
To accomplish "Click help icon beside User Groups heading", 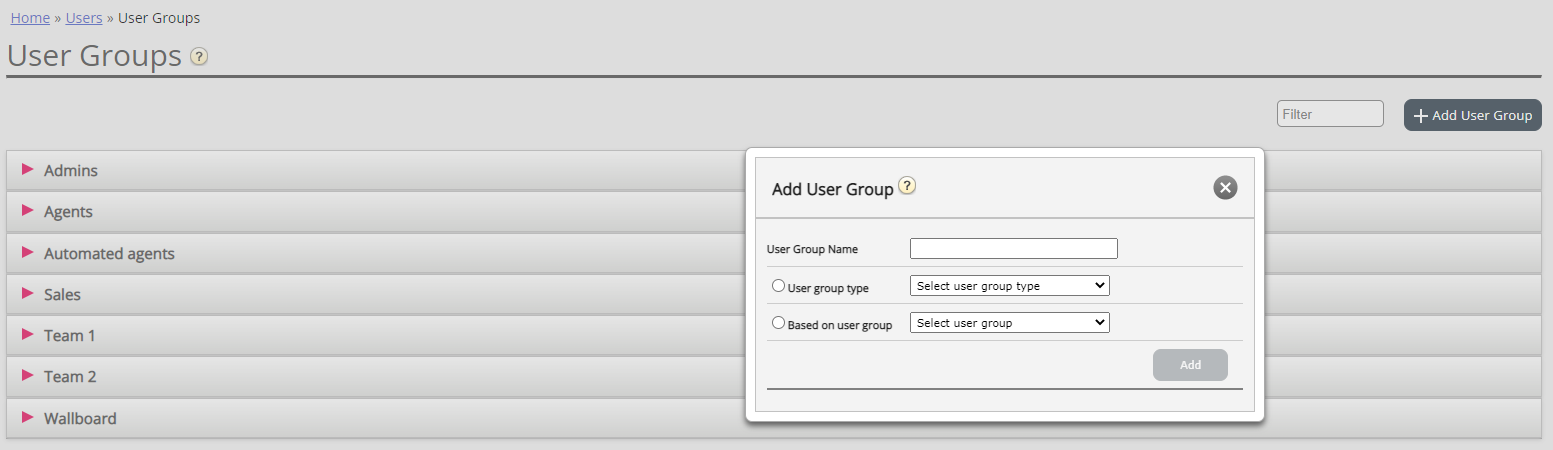I will tap(199, 57).
